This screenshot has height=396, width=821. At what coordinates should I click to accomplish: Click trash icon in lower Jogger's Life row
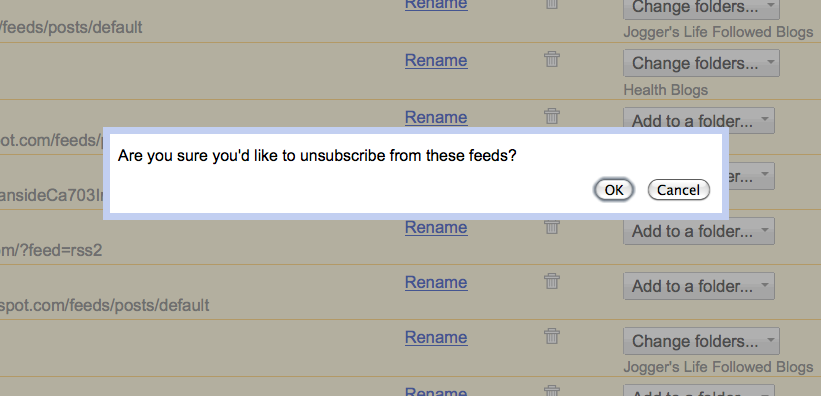(x=551, y=336)
